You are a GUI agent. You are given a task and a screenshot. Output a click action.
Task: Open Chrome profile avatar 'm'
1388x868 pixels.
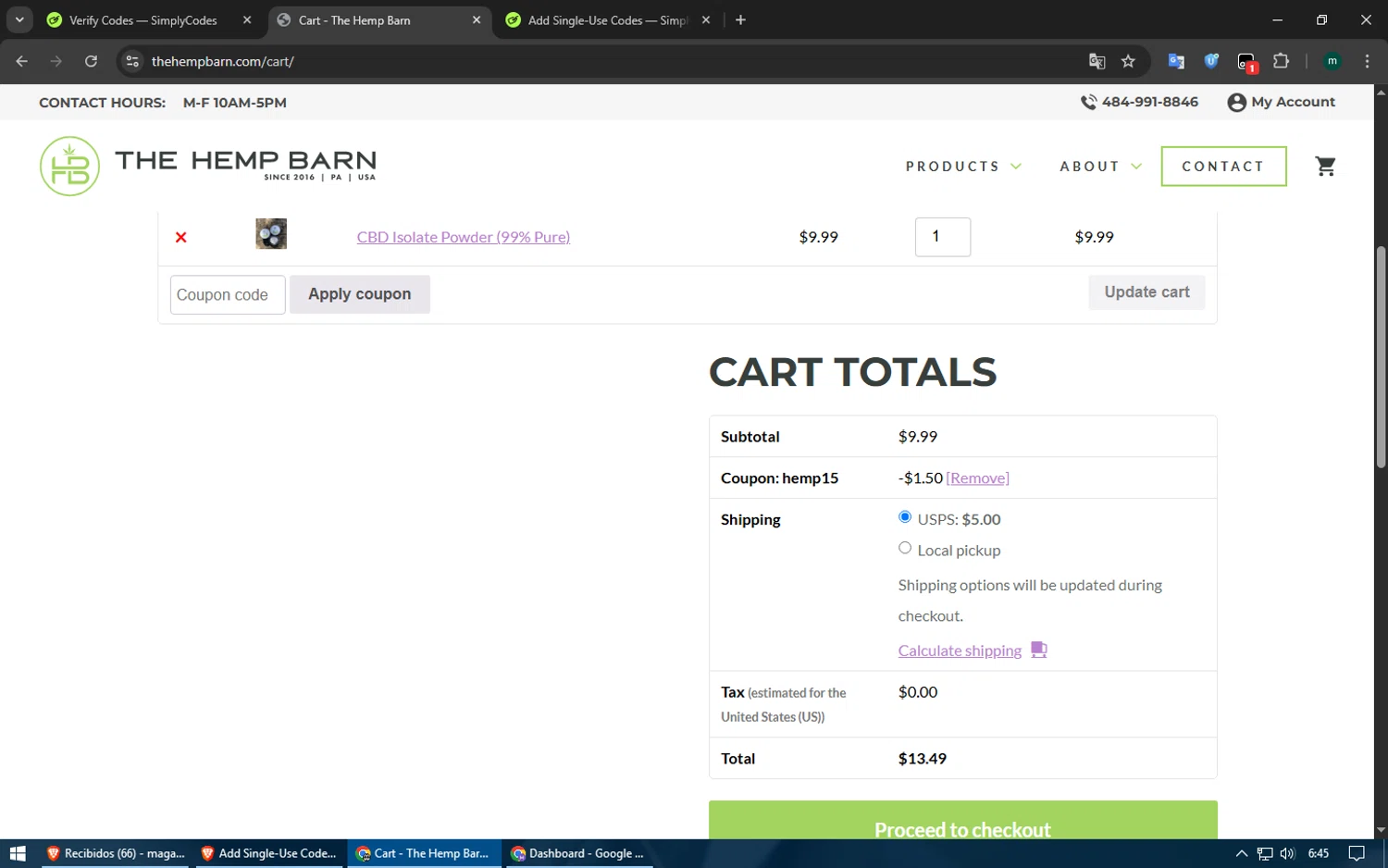(x=1332, y=61)
